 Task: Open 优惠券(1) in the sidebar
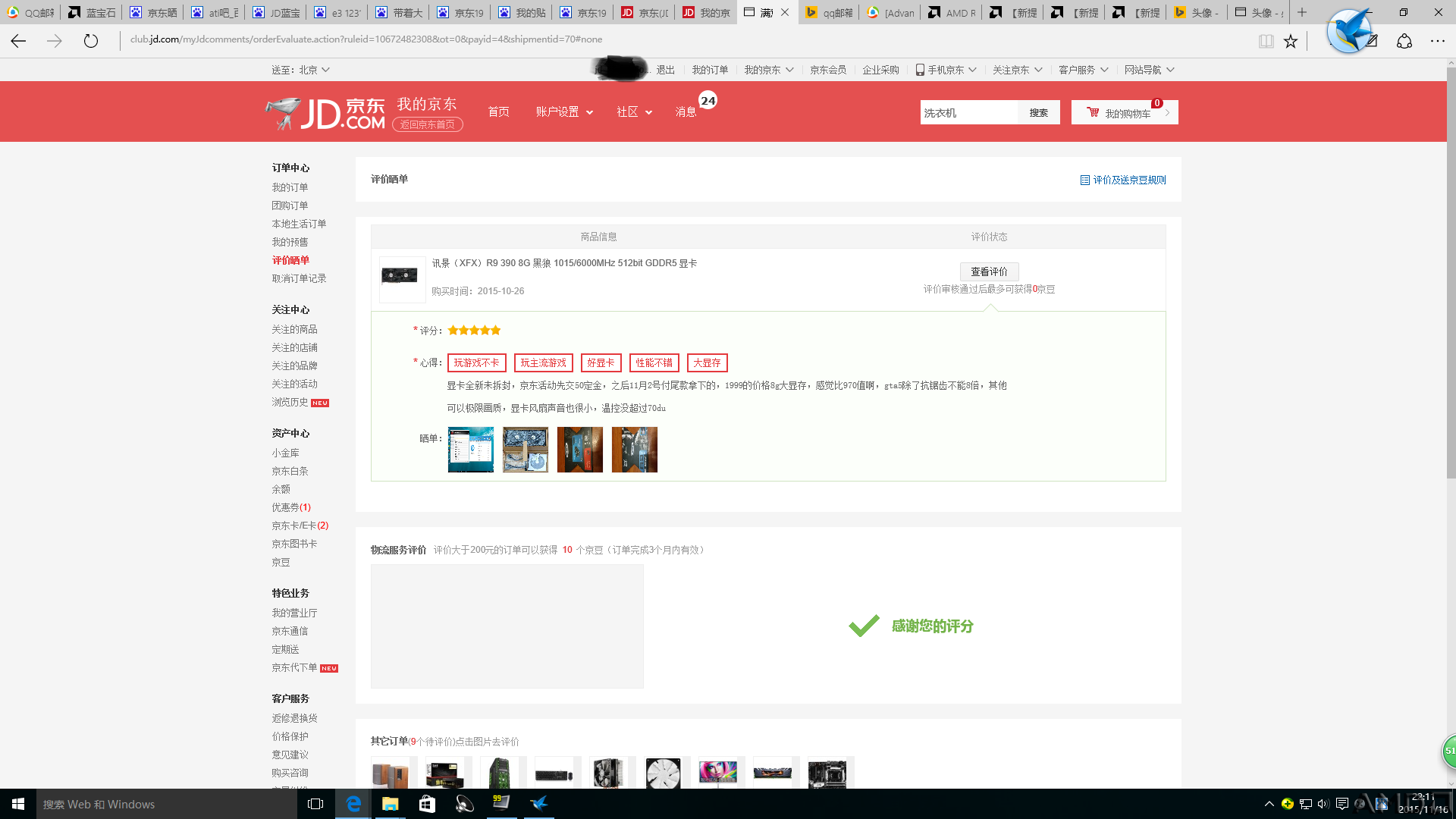(x=291, y=507)
